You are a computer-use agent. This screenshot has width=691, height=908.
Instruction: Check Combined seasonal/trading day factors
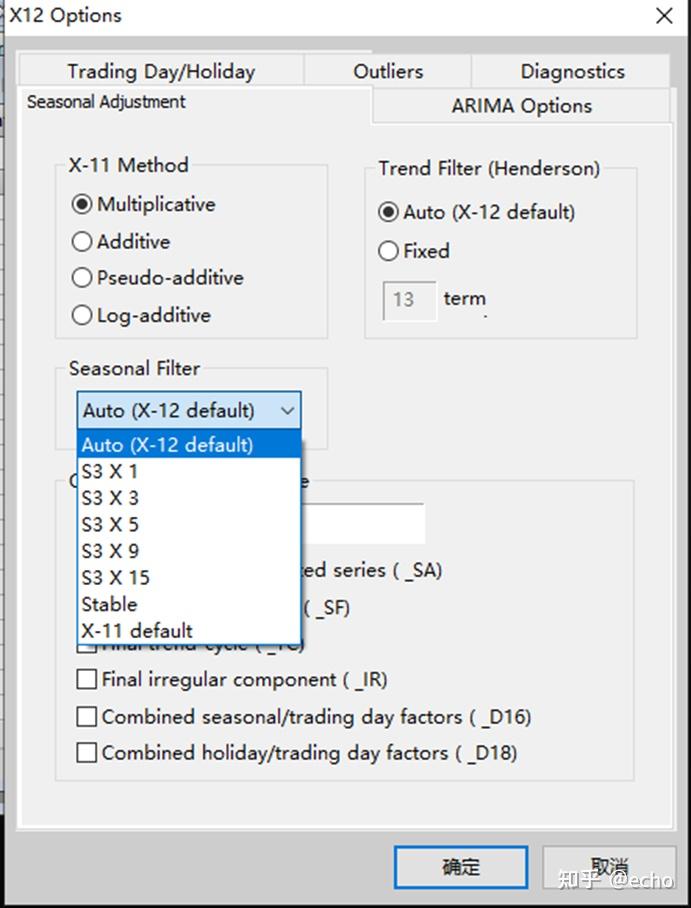87,717
